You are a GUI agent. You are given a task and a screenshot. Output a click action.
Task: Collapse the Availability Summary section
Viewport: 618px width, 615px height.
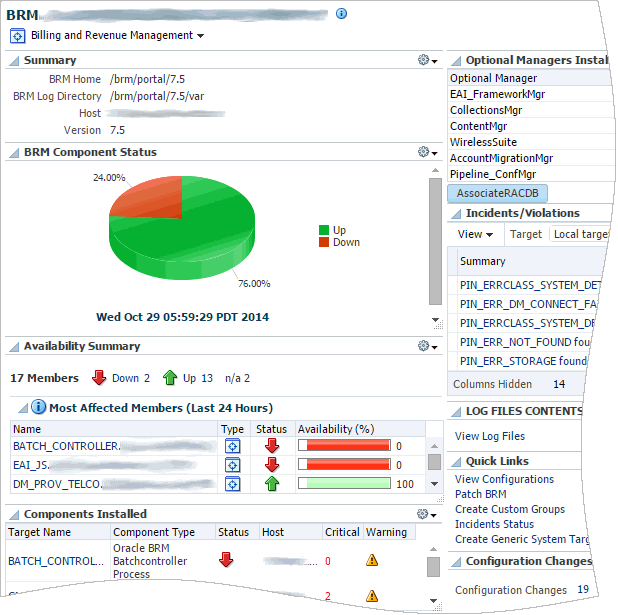click(14, 347)
